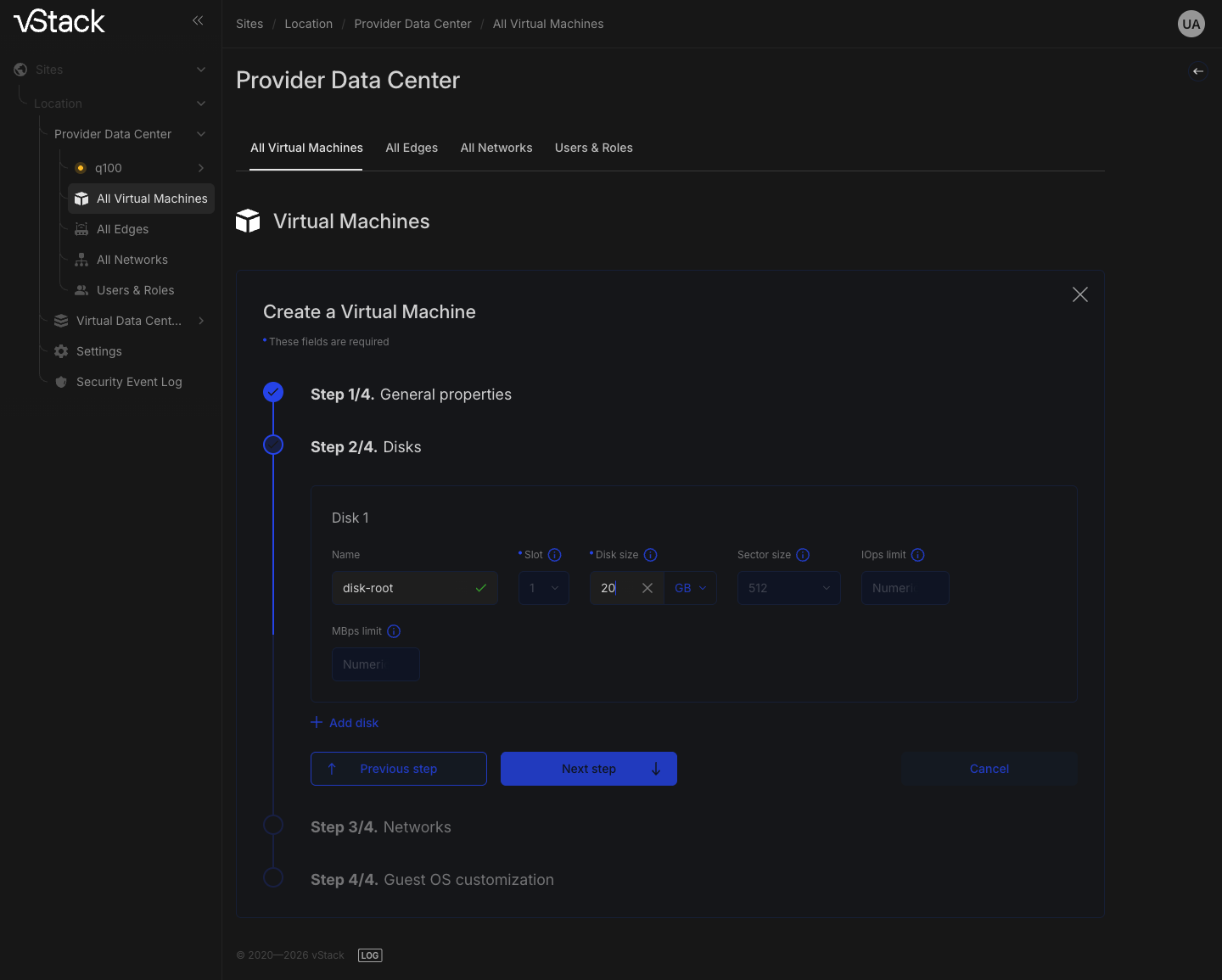
Task: Open the UA user avatar menu
Action: [1191, 24]
